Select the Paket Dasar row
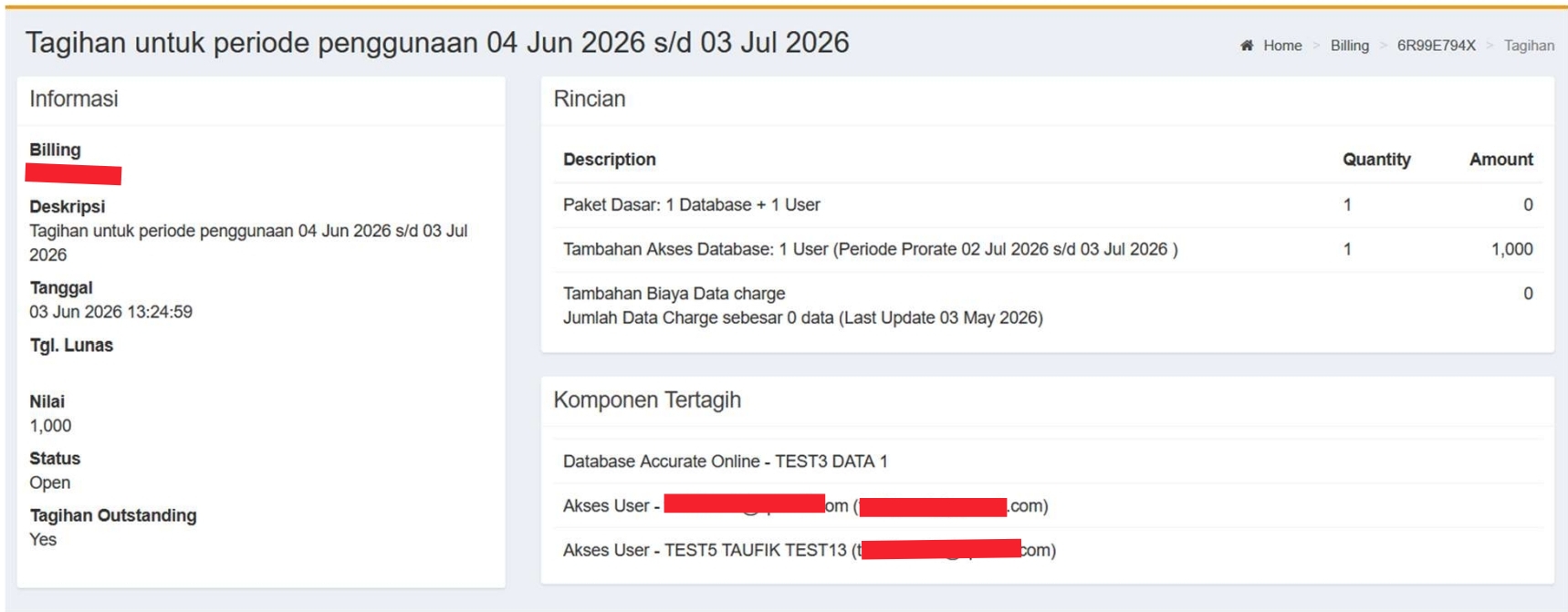The image size is (1568, 612). 691,205
